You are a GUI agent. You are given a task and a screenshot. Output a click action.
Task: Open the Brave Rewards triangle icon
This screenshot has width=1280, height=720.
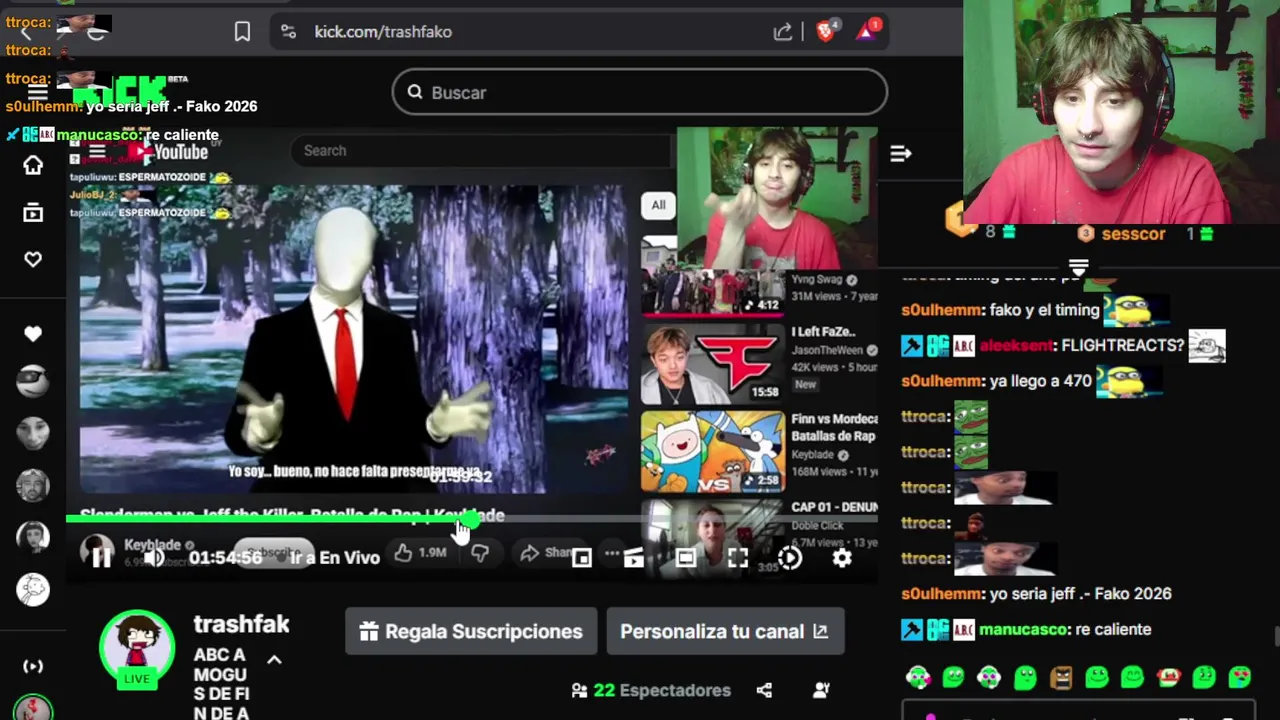coord(866,32)
